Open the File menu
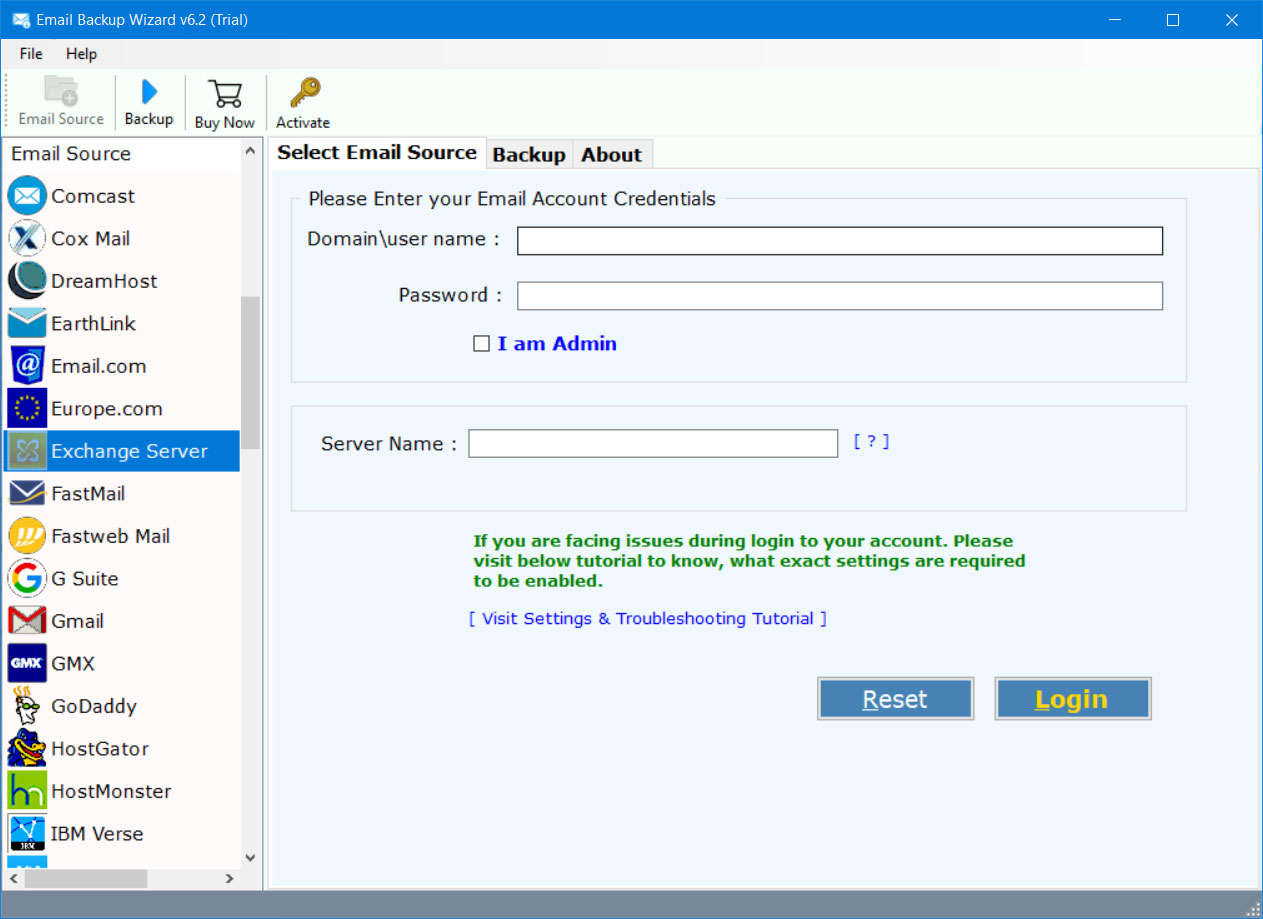Screen dimensions: 1263x919 coord(31,54)
